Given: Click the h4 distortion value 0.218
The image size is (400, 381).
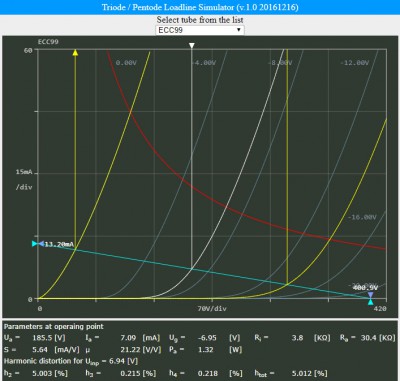Looking at the screenshot, I should pyautogui.click(x=207, y=374).
